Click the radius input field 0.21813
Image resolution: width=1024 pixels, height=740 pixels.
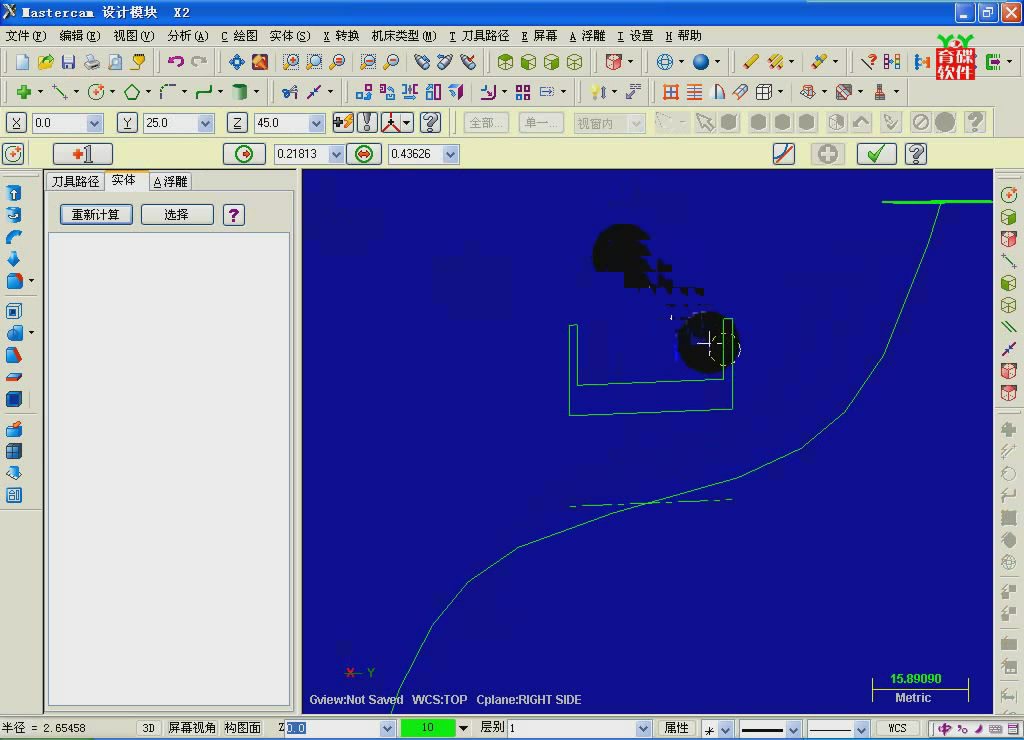(x=301, y=154)
